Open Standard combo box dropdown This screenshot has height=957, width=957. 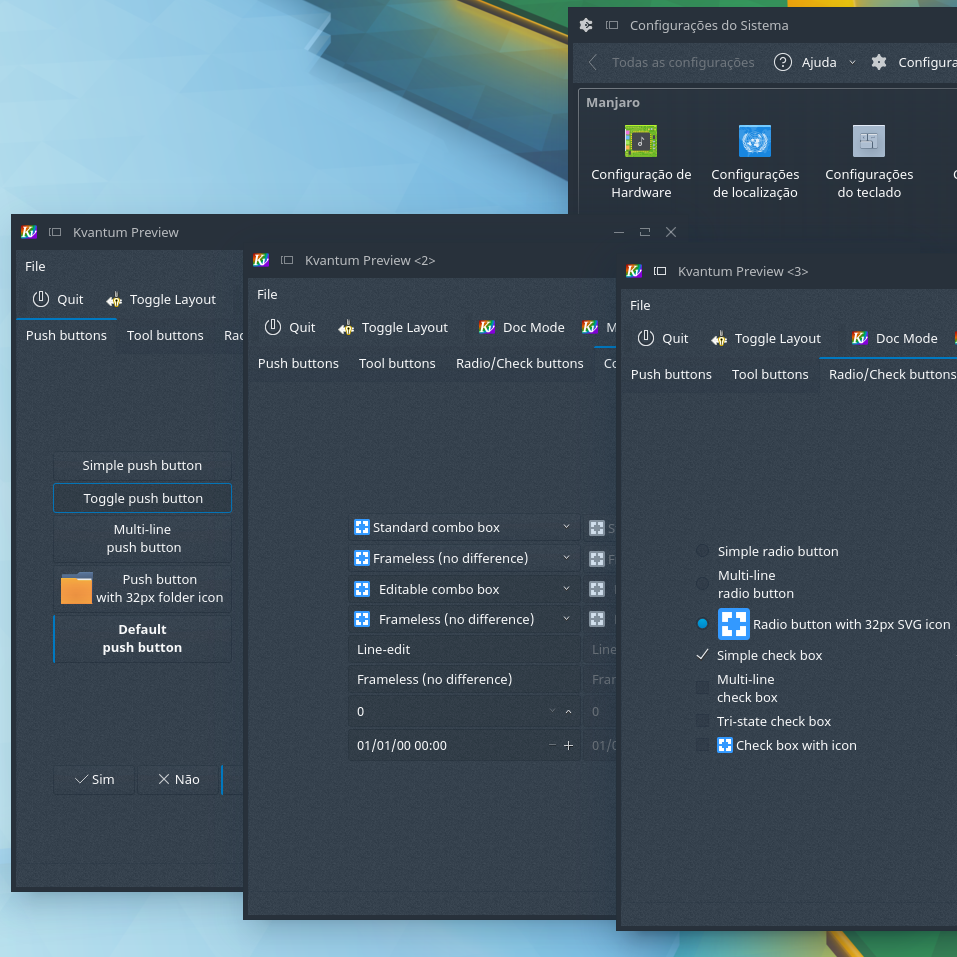[464, 527]
